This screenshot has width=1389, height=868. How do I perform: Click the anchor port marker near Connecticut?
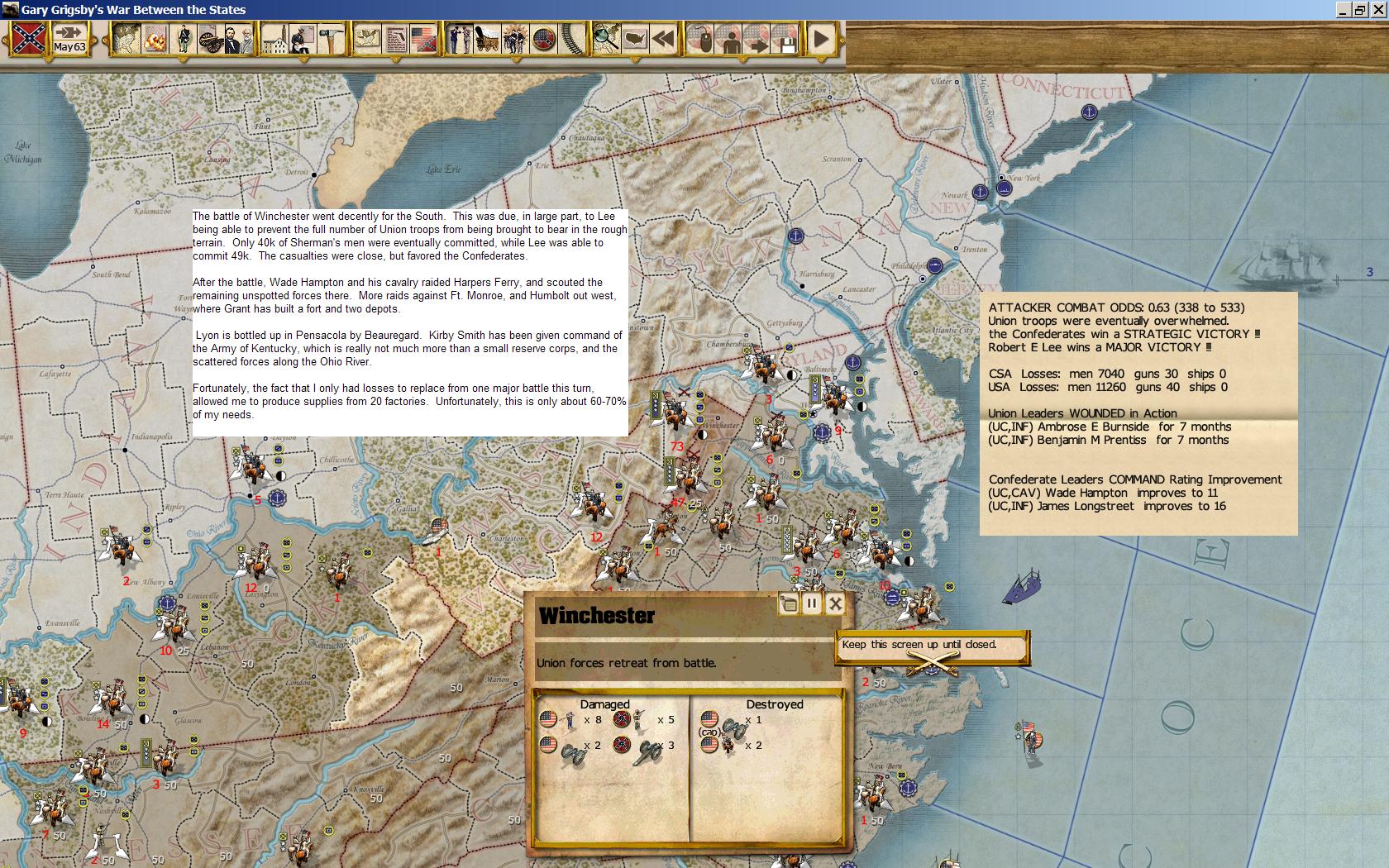[x=1090, y=112]
